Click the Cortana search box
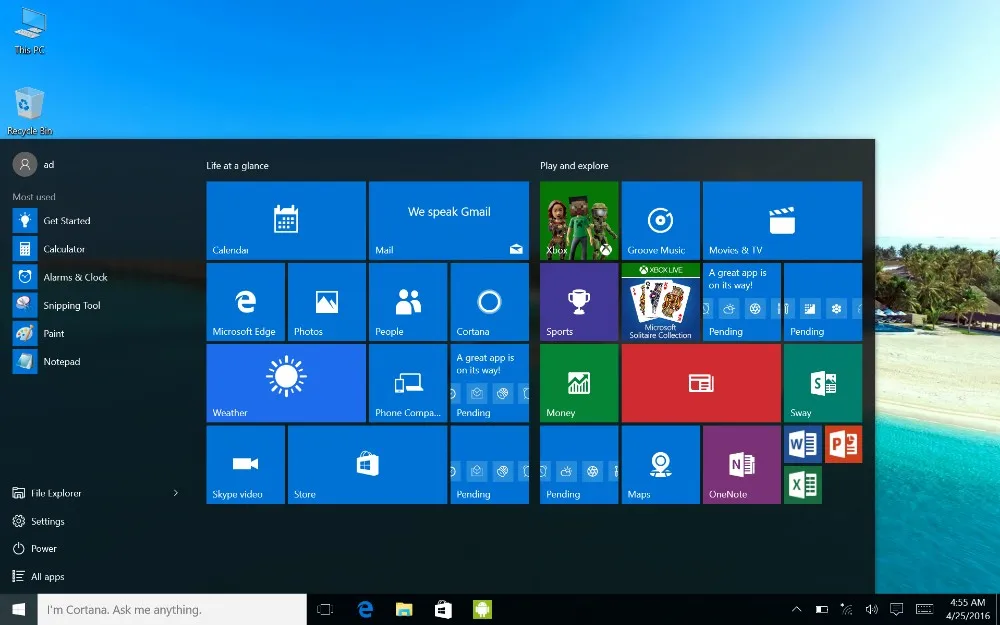 [x=172, y=610]
